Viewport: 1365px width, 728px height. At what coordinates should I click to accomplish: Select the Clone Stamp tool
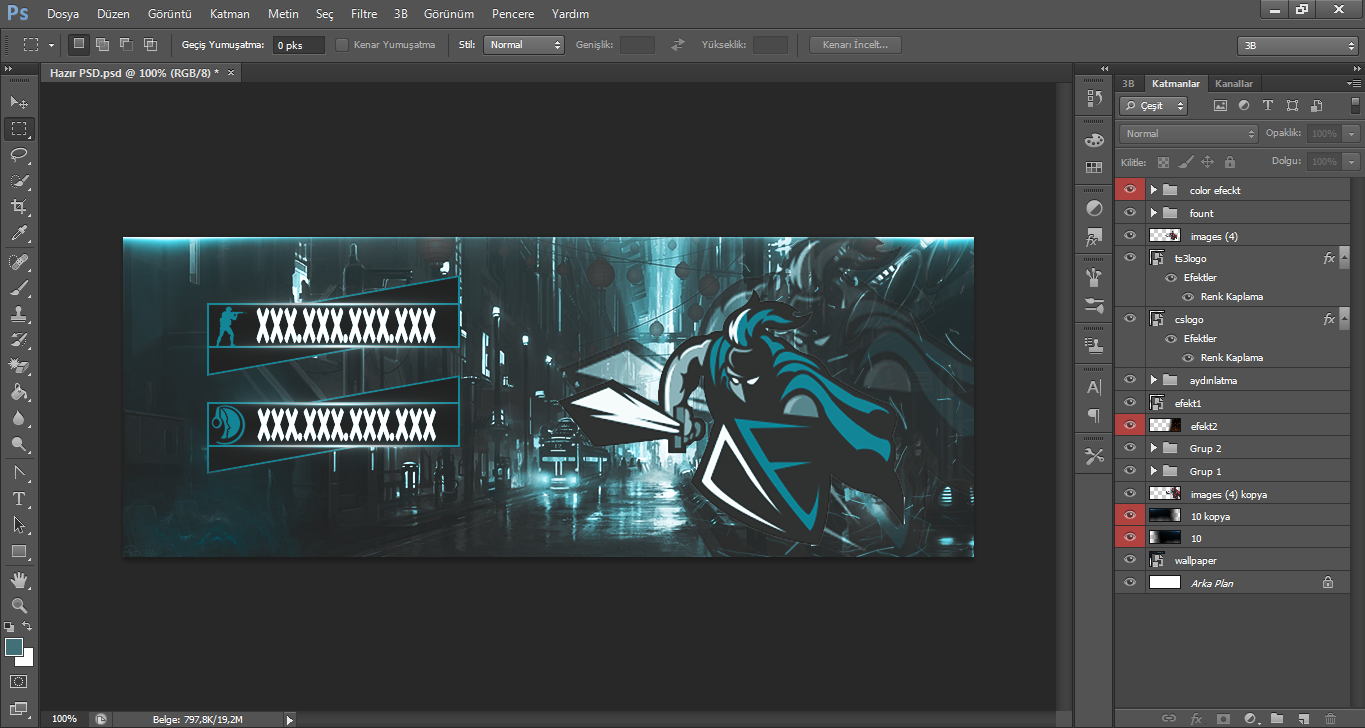click(x=19, y=313)
